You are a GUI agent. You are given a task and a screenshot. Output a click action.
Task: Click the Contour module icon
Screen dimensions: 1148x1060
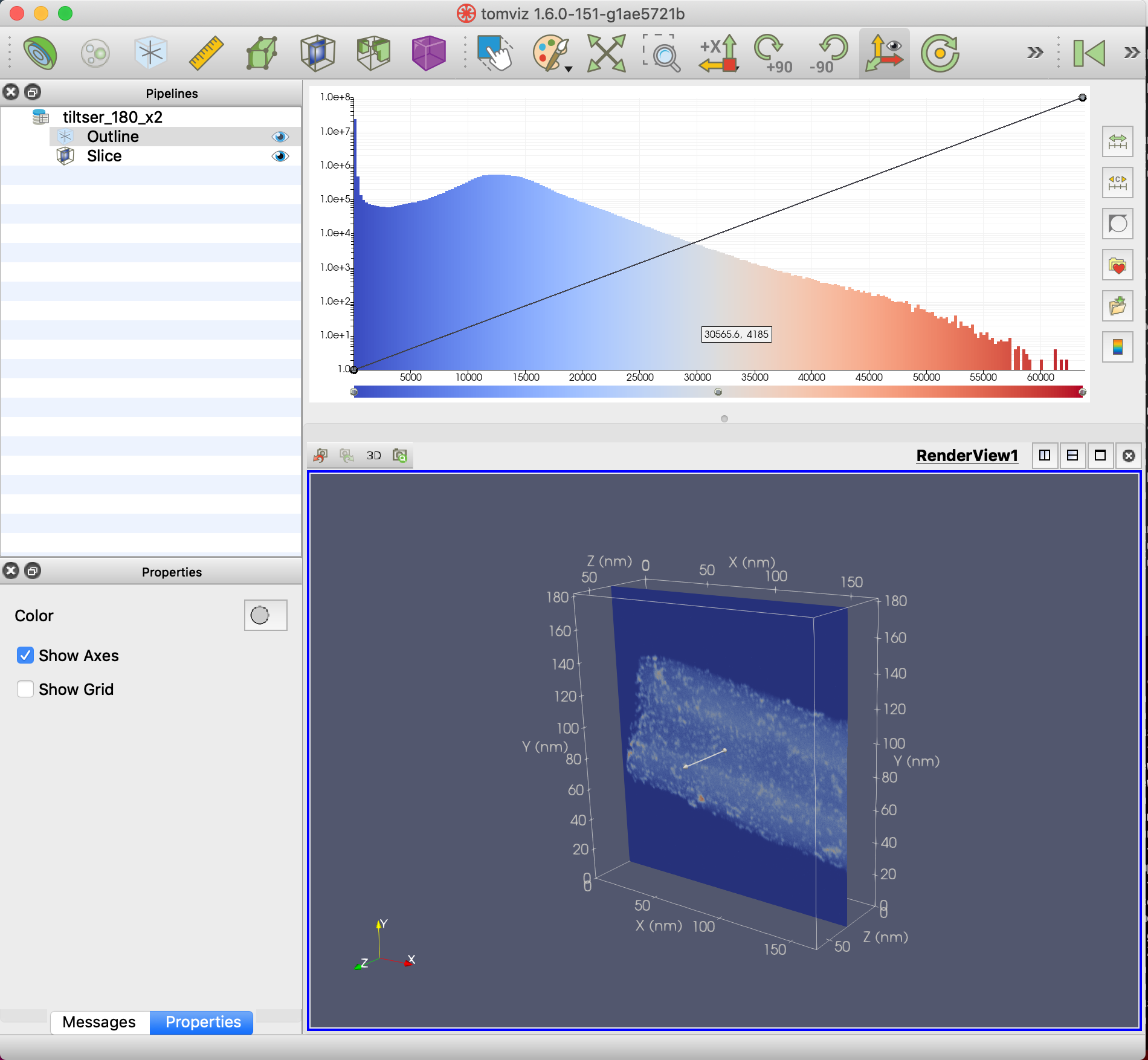(x=40, y=53)
